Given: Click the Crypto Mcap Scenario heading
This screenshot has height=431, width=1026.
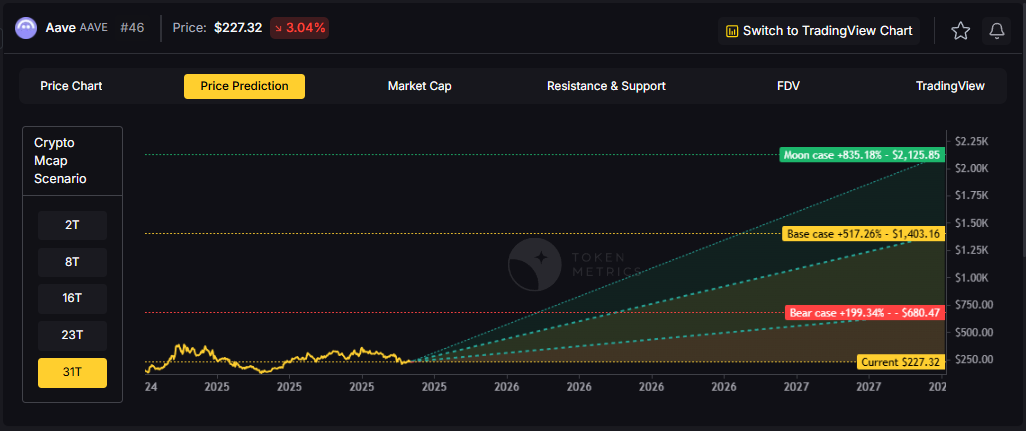Looking at the screenshot, I should click(60, 161).
